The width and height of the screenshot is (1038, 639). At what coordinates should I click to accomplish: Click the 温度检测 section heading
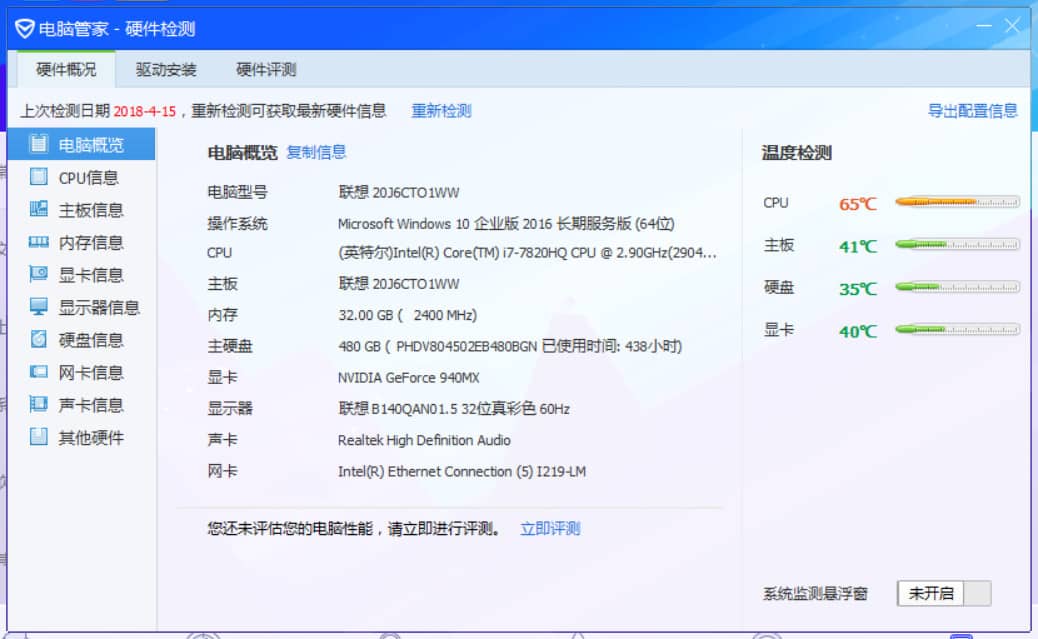(796, 153)
